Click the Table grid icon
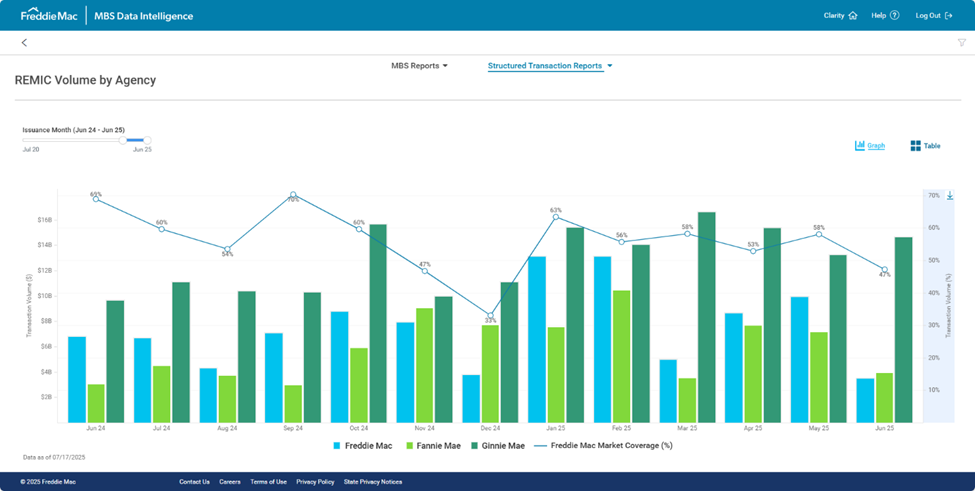 coord(915,145)
